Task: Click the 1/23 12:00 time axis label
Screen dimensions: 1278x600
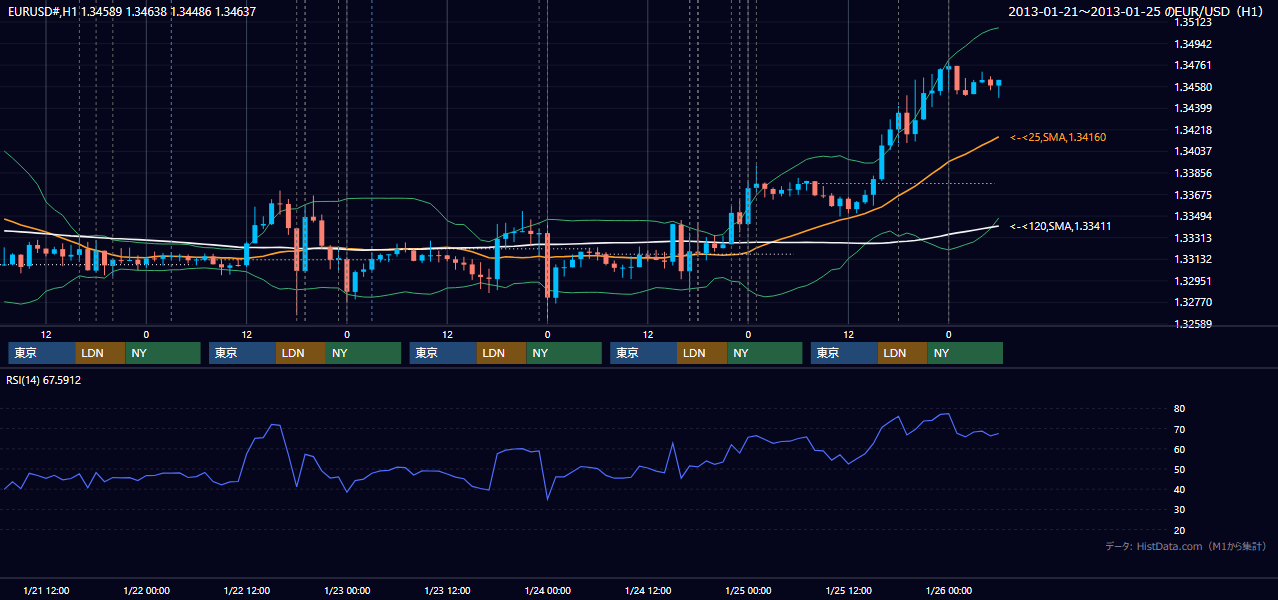Action: (448, 591)
